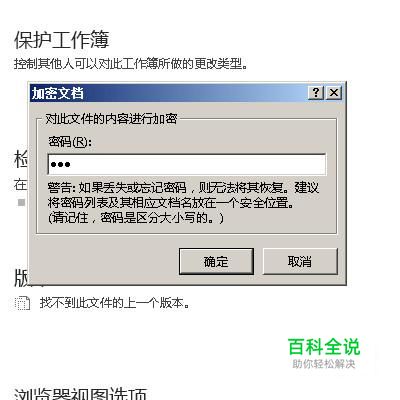Cancel encryption with the 取消 button
Image resolution: width=400 pixels, height=400 pixels.
tap(300, 261)
